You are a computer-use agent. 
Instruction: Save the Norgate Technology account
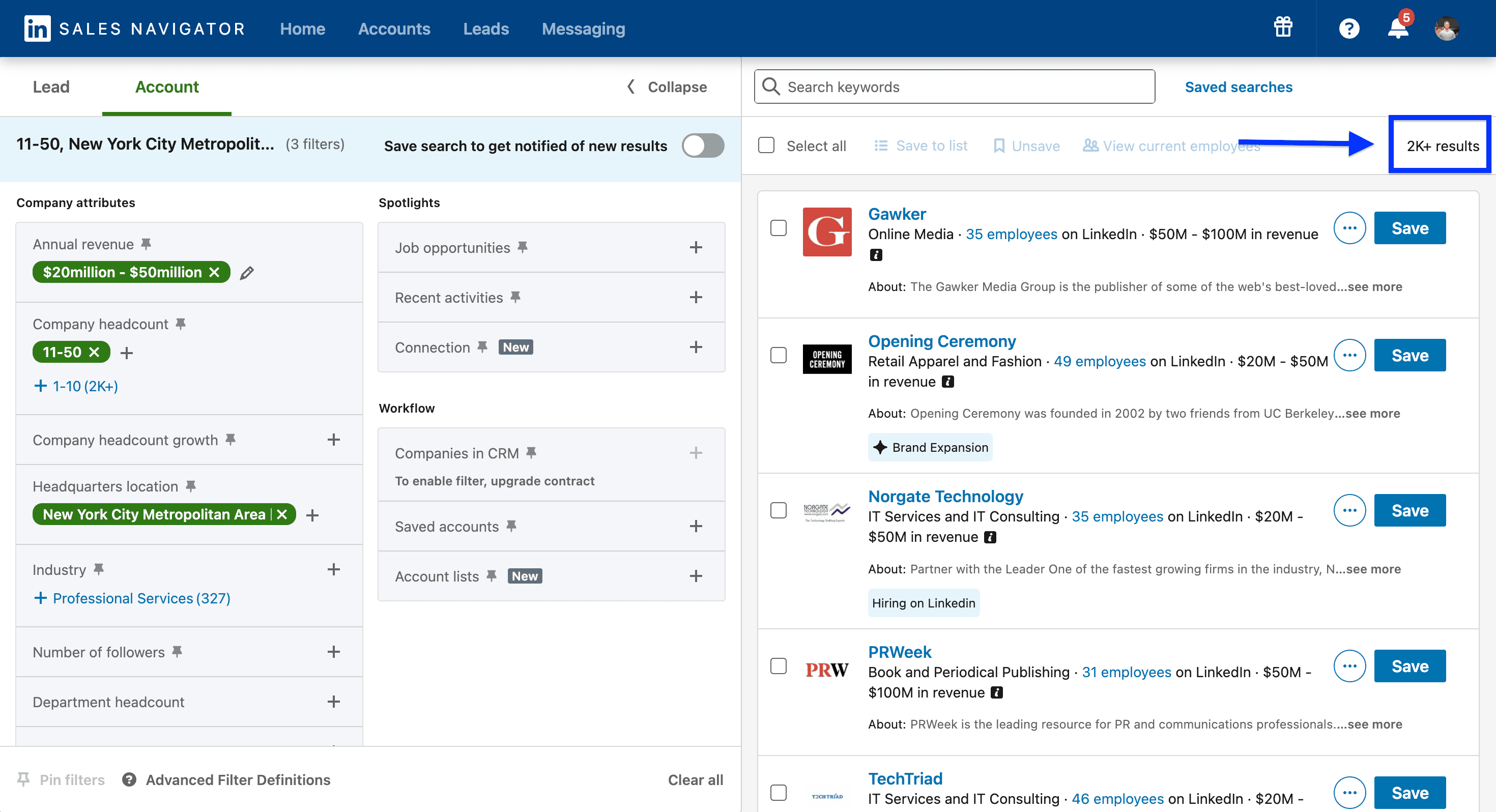(x=1409, y=510)
